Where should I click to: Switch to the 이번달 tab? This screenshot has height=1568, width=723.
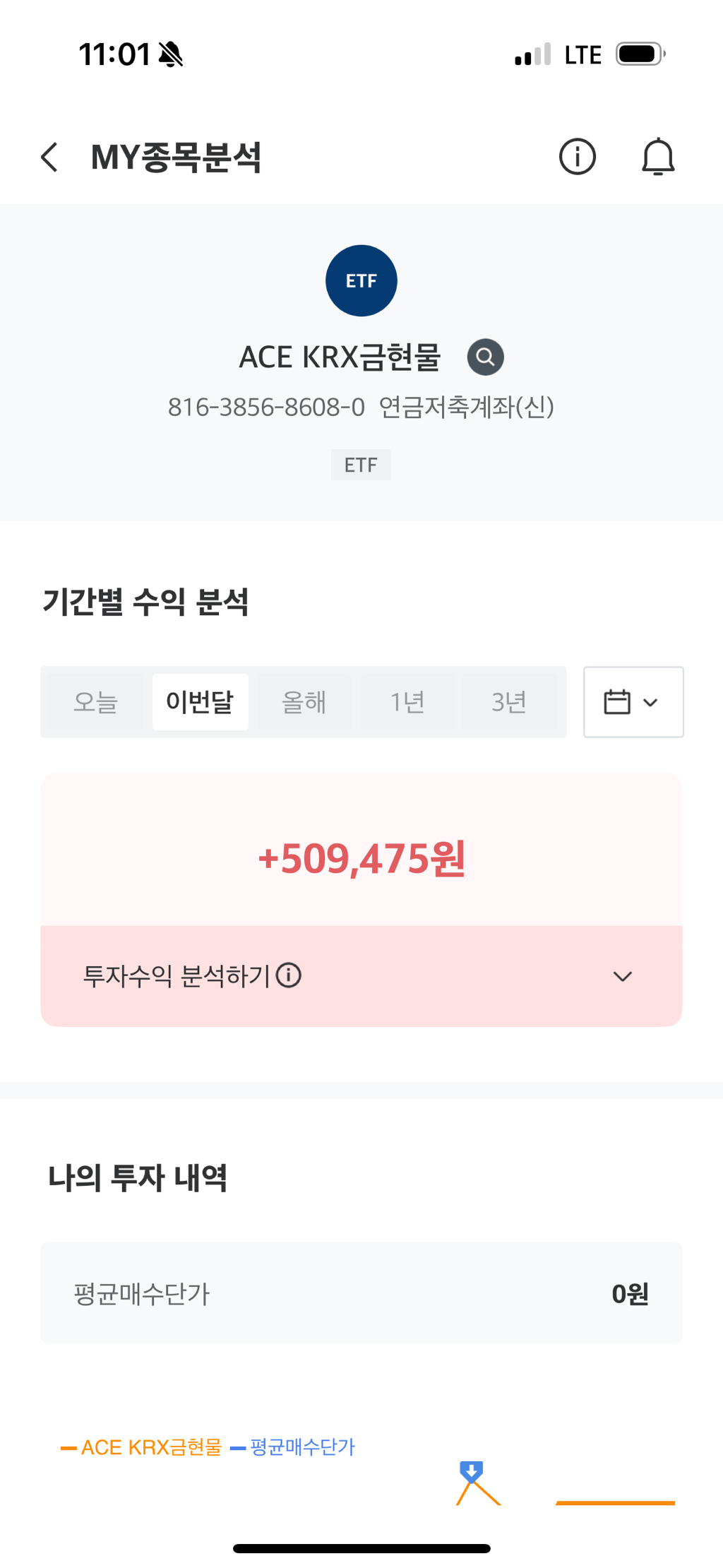click(x=201, y=701)
